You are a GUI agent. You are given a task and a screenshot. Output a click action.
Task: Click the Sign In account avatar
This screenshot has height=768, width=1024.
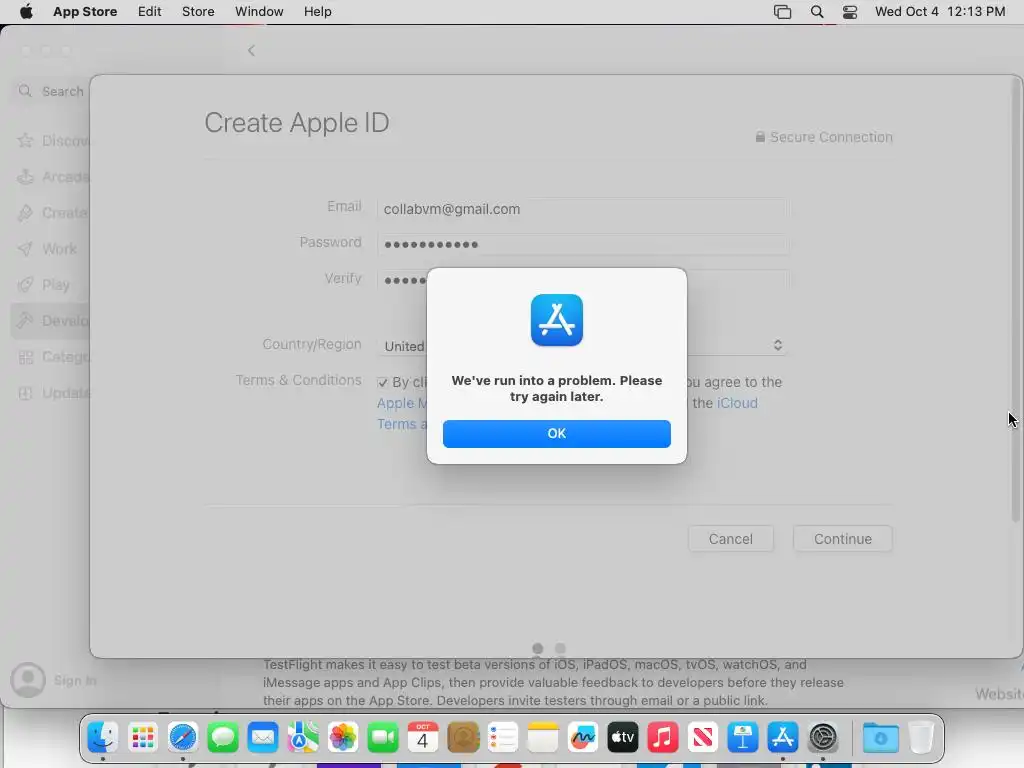click(x=28, y=680)
